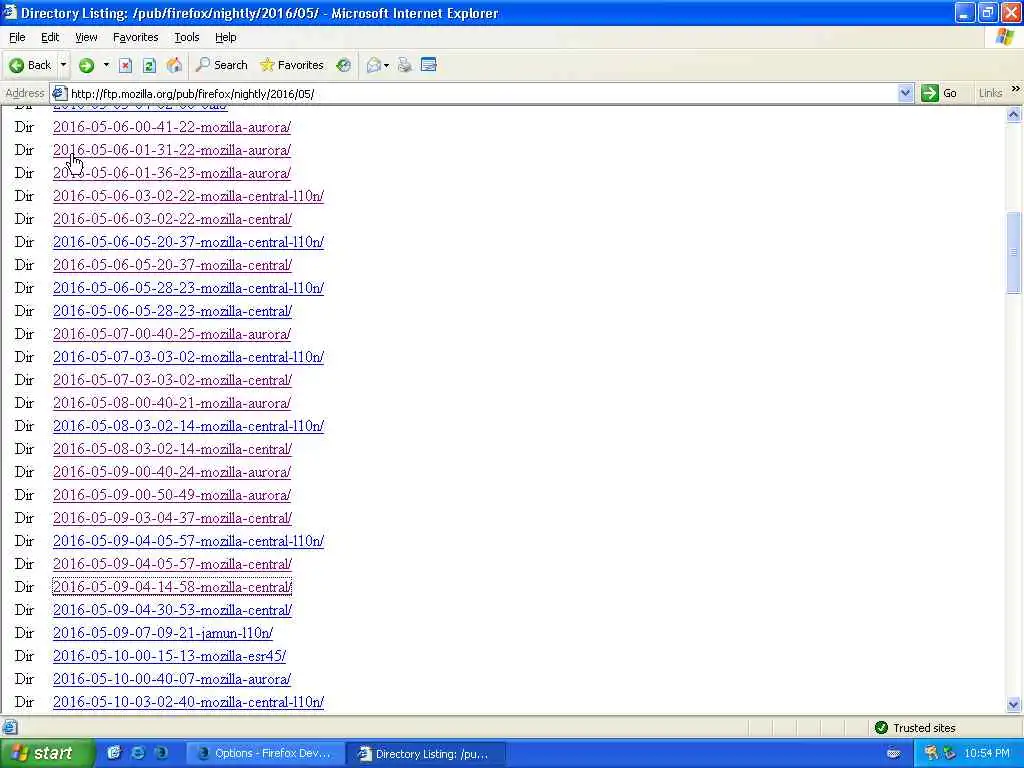Viewport: 1024px width, 768px height.
Task: Open 2016-05-10-00-15-13-mozilla-esr45 directory
Action: (169, 656)
